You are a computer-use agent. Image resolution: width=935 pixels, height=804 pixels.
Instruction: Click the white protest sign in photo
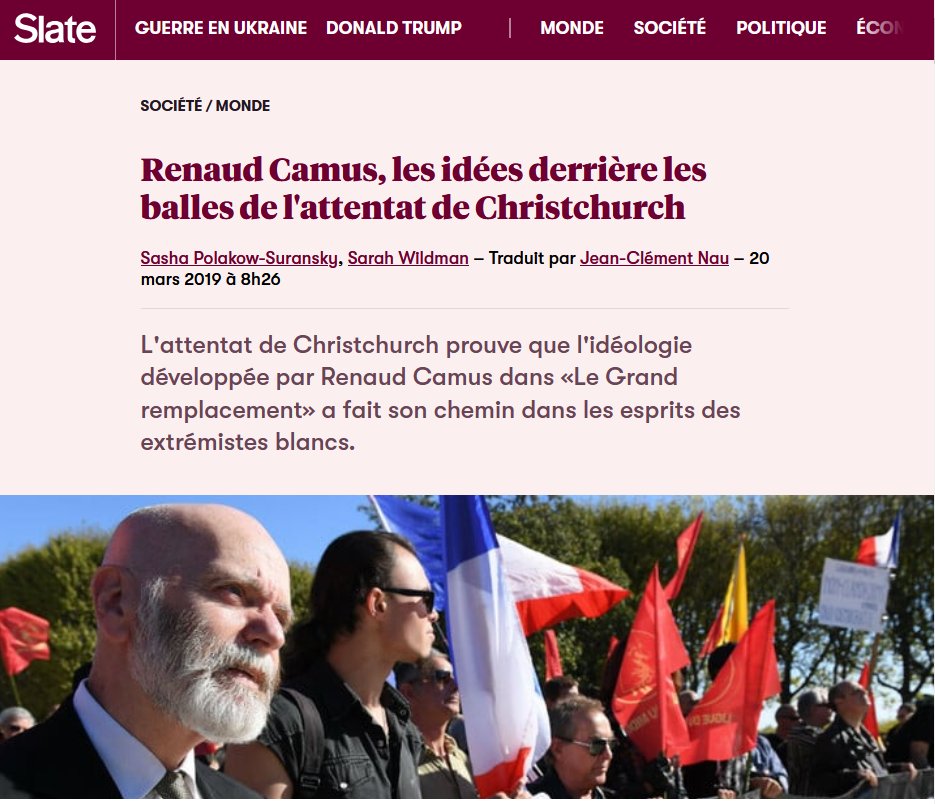click(x=854, y=595)
